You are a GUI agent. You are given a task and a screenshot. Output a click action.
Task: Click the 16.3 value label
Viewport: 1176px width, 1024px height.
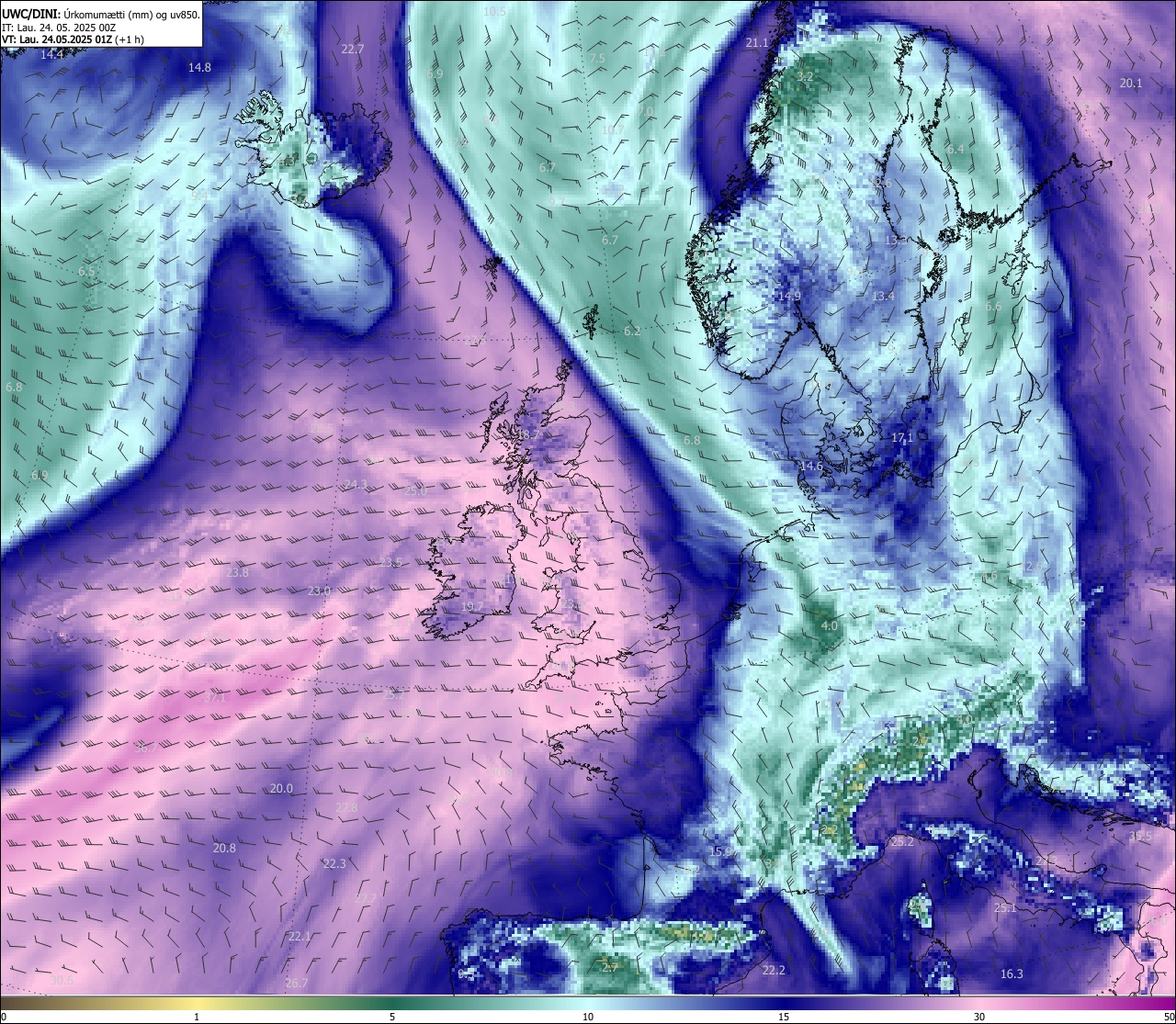tap(1012, 973)
